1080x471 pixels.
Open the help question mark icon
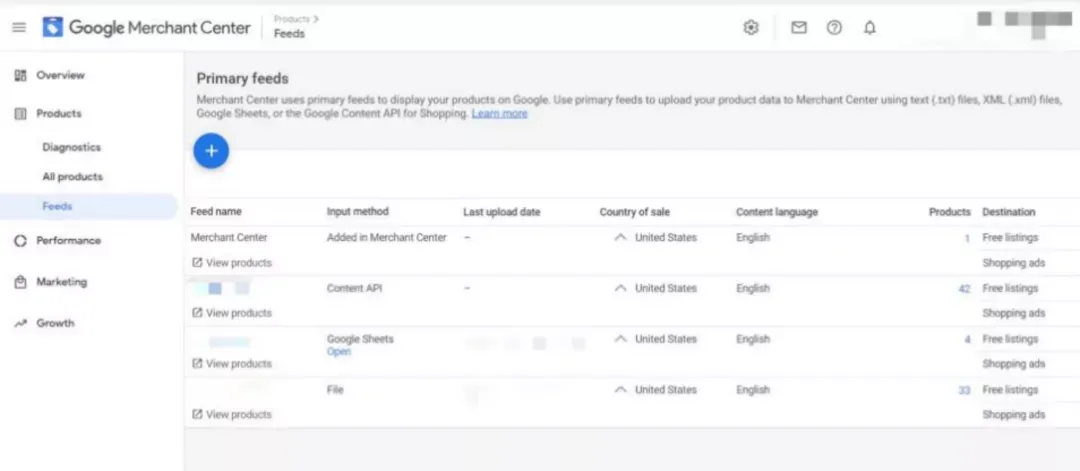(834, 28)
